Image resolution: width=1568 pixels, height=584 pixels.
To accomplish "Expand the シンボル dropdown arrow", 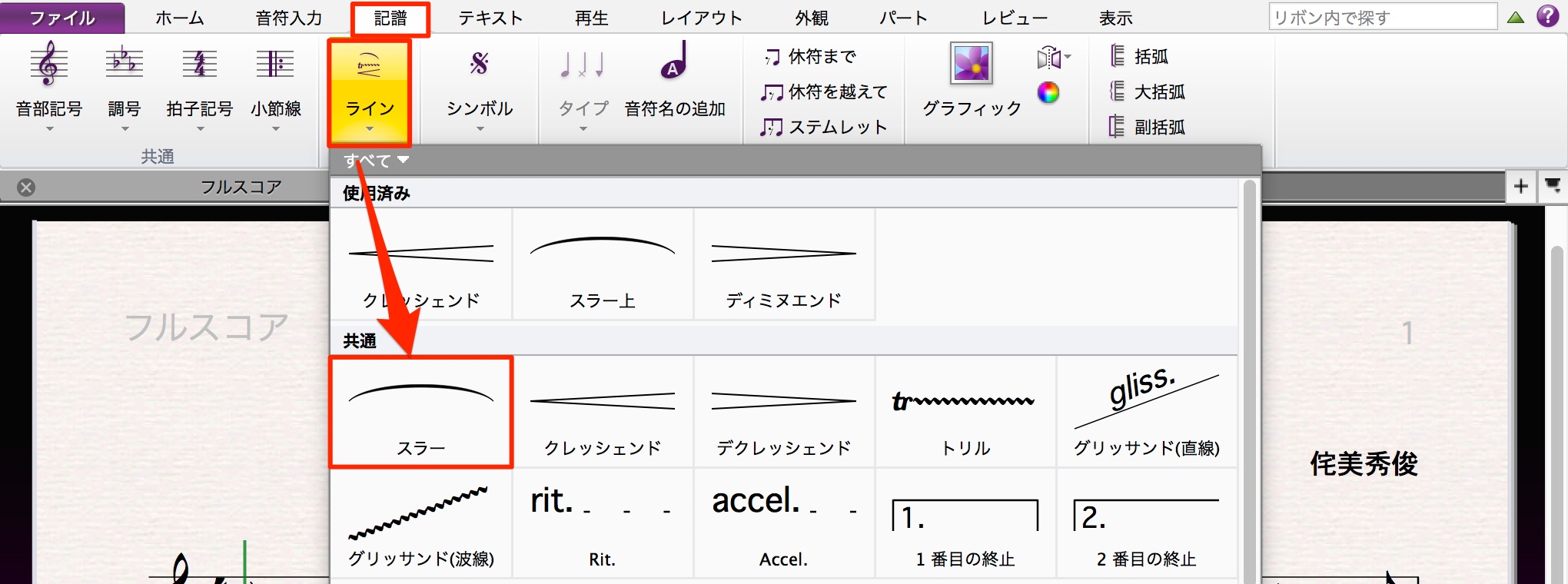I will (x=480, y=129).
